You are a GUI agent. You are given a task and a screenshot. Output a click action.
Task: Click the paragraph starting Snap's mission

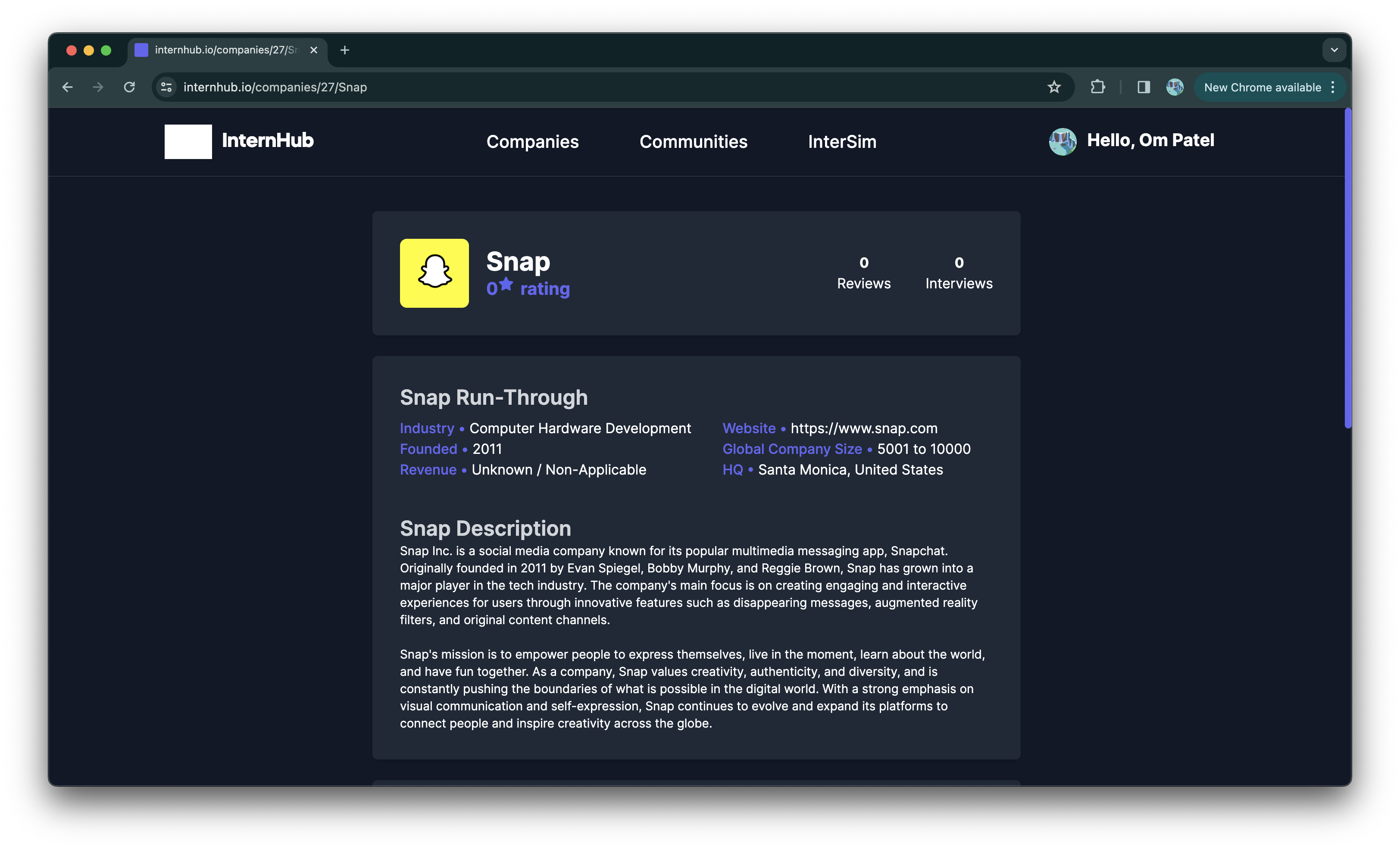[x=692, y=688]
